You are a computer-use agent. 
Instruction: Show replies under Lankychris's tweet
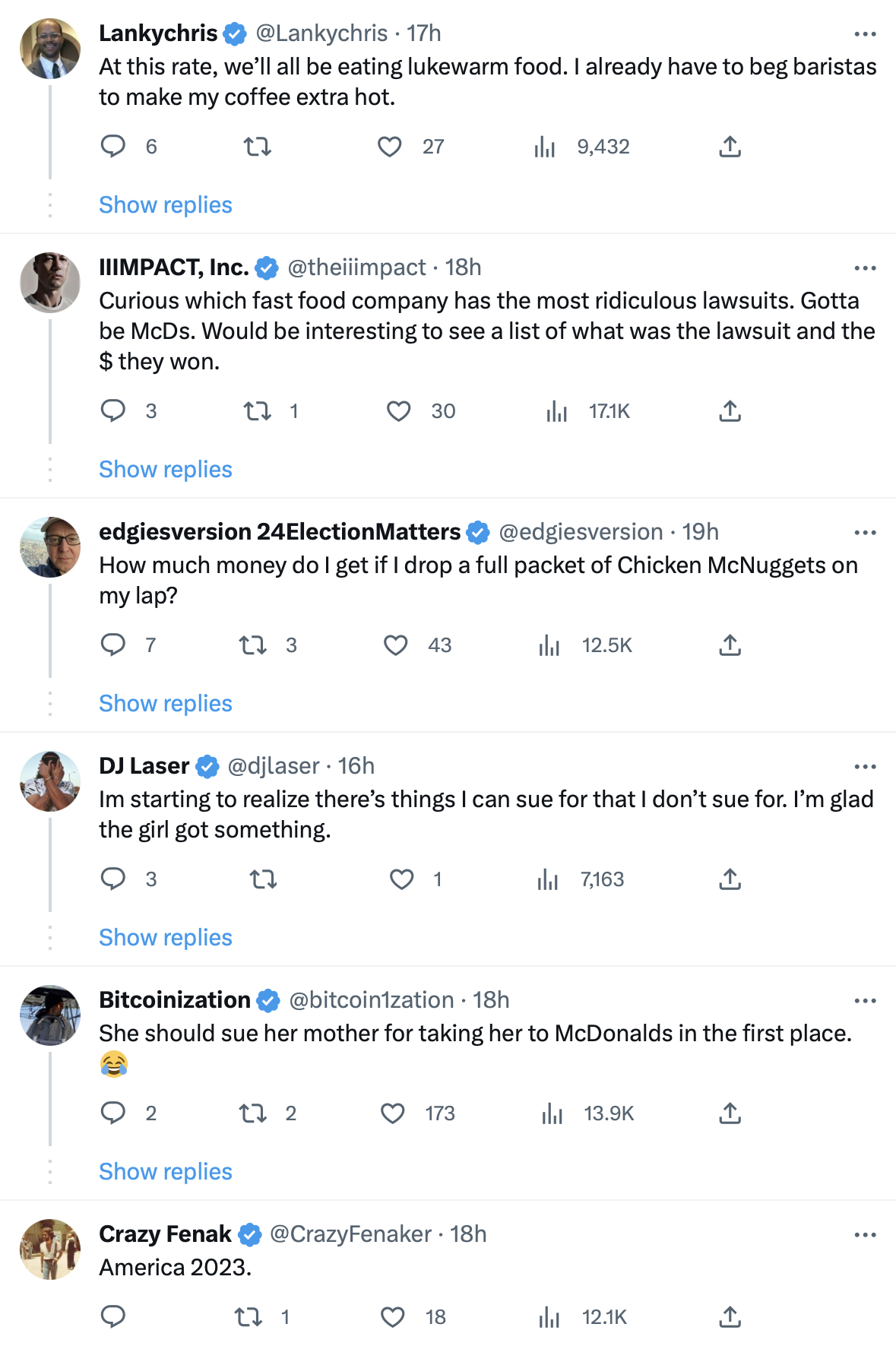point(166,205)
